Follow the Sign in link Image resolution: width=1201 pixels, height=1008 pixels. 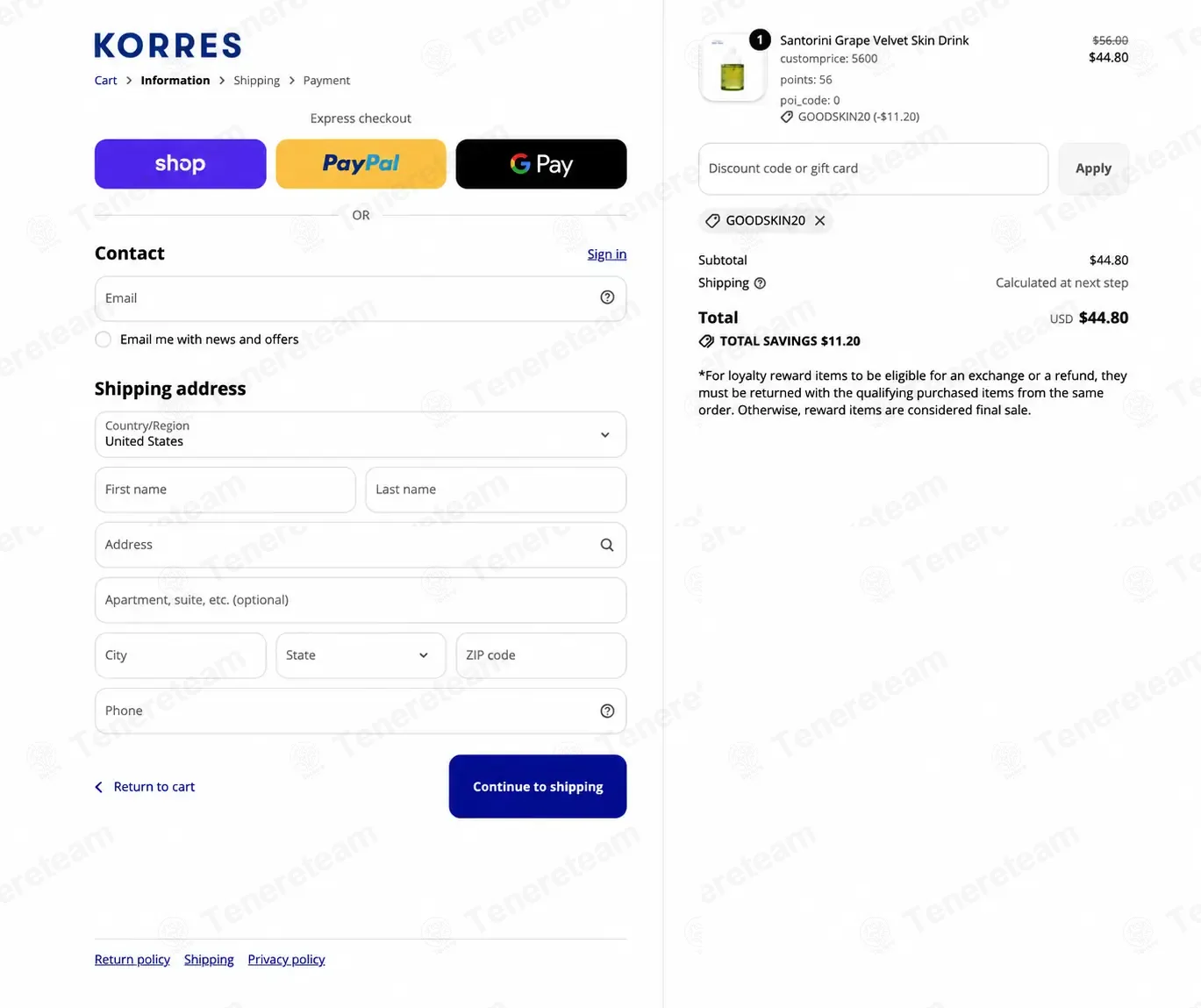tap(607, 254)
